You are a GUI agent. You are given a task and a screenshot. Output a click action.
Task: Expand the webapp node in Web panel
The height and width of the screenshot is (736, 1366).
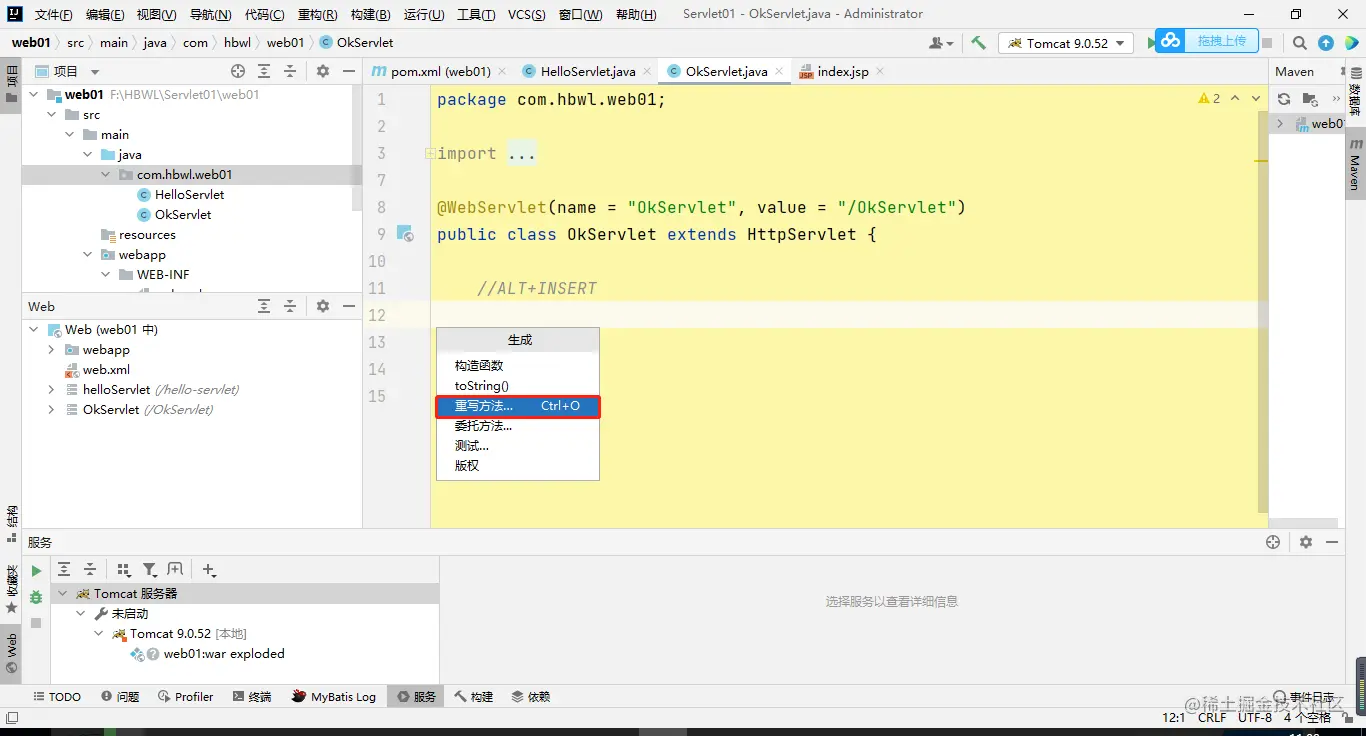[51, 350]
